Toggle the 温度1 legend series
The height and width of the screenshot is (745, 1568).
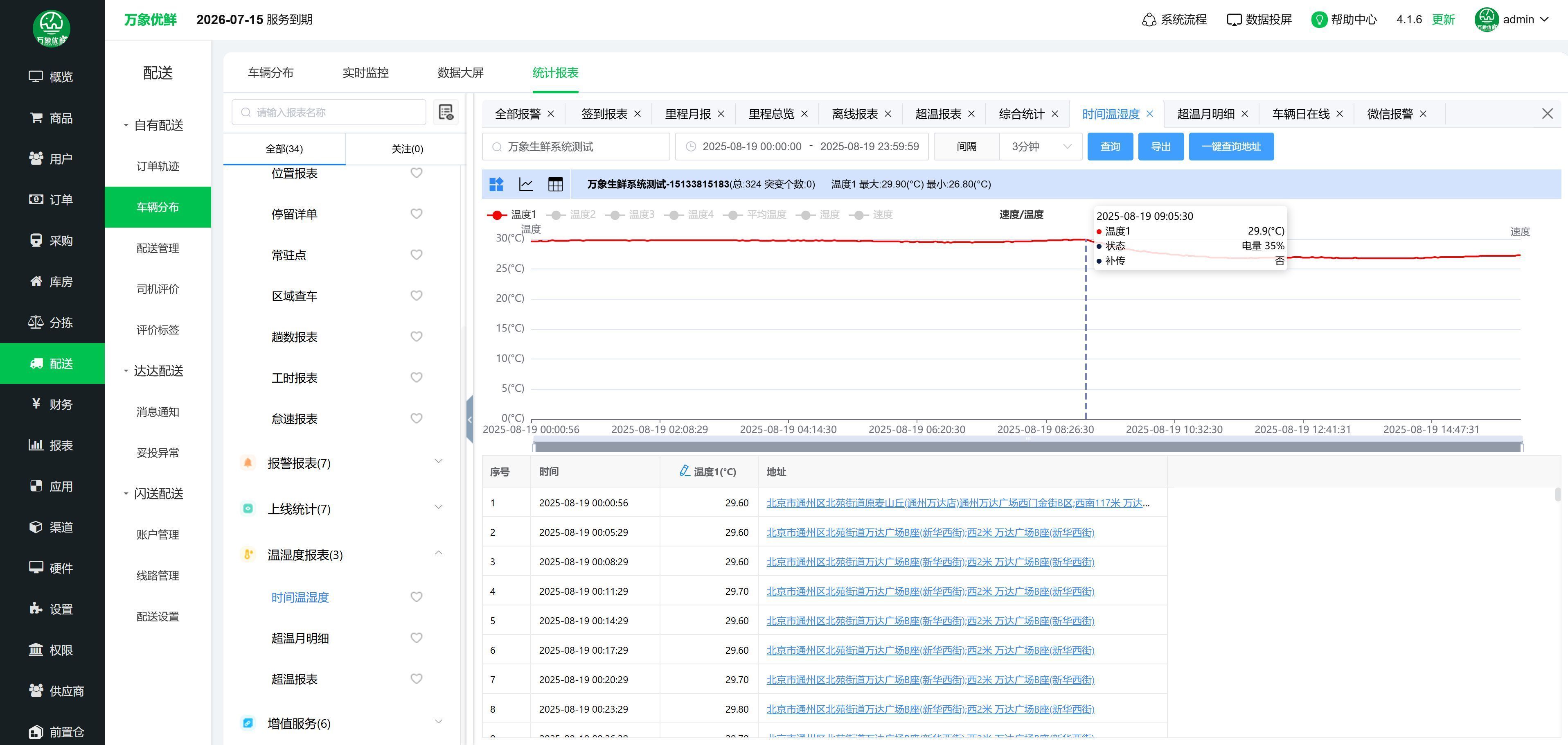[512, 214]
